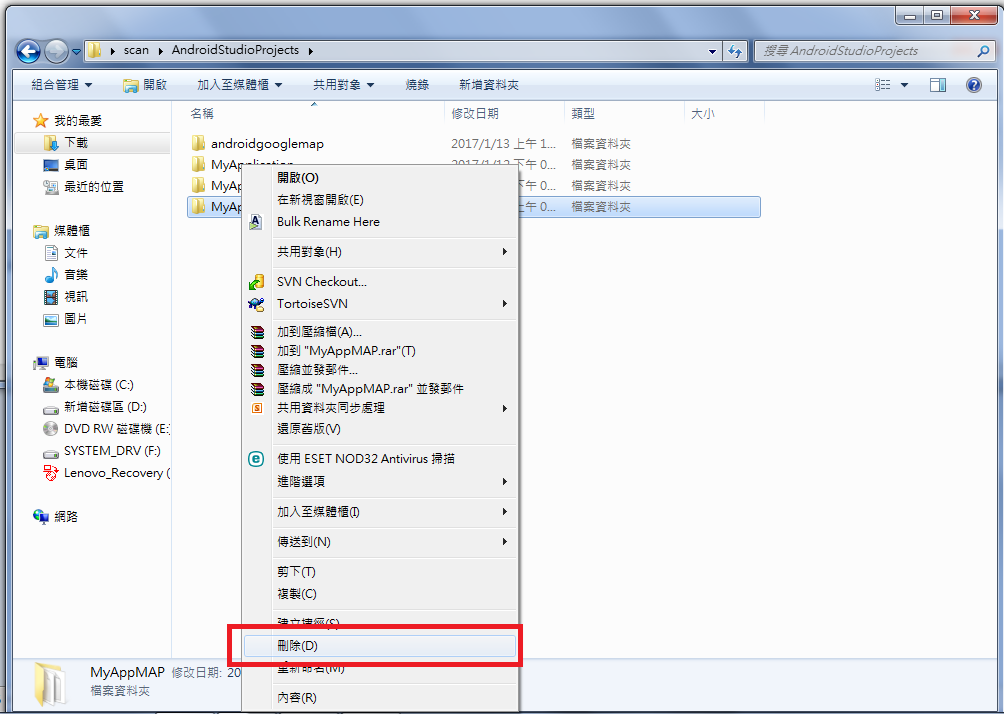The height and width of the screenshot is (714, 1004).
Task: Open the Help question mark icon
Action: point(973,85)
